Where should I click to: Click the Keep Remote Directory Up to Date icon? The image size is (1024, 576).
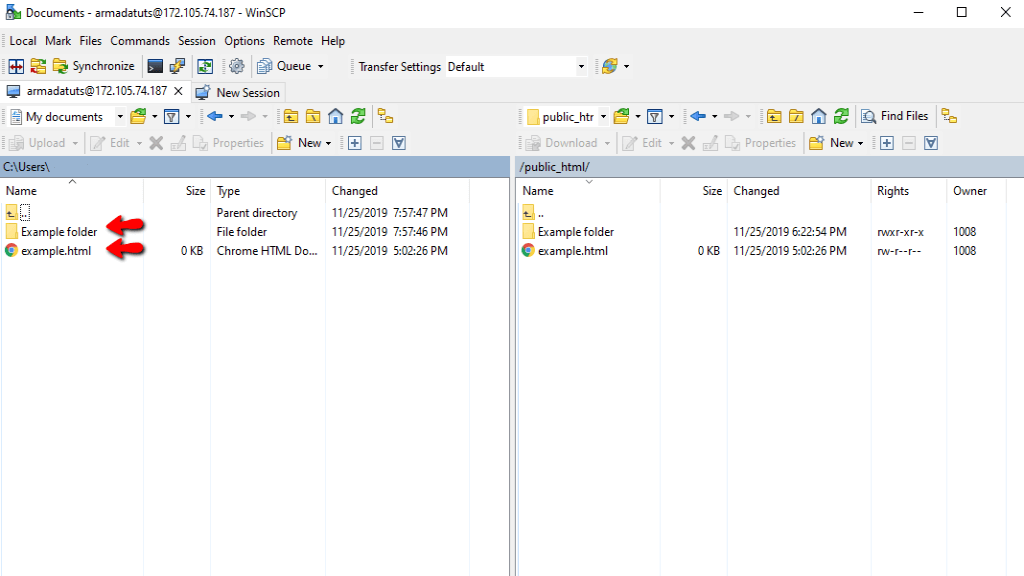pos(205,66)
